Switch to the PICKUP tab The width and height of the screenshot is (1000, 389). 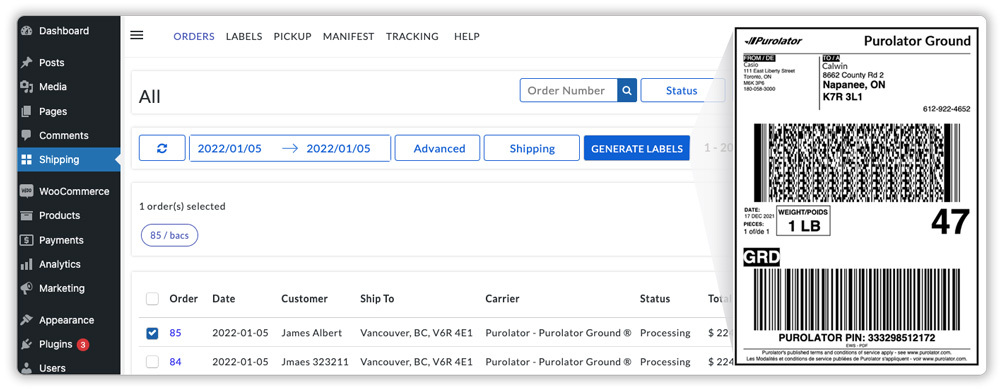292,36
